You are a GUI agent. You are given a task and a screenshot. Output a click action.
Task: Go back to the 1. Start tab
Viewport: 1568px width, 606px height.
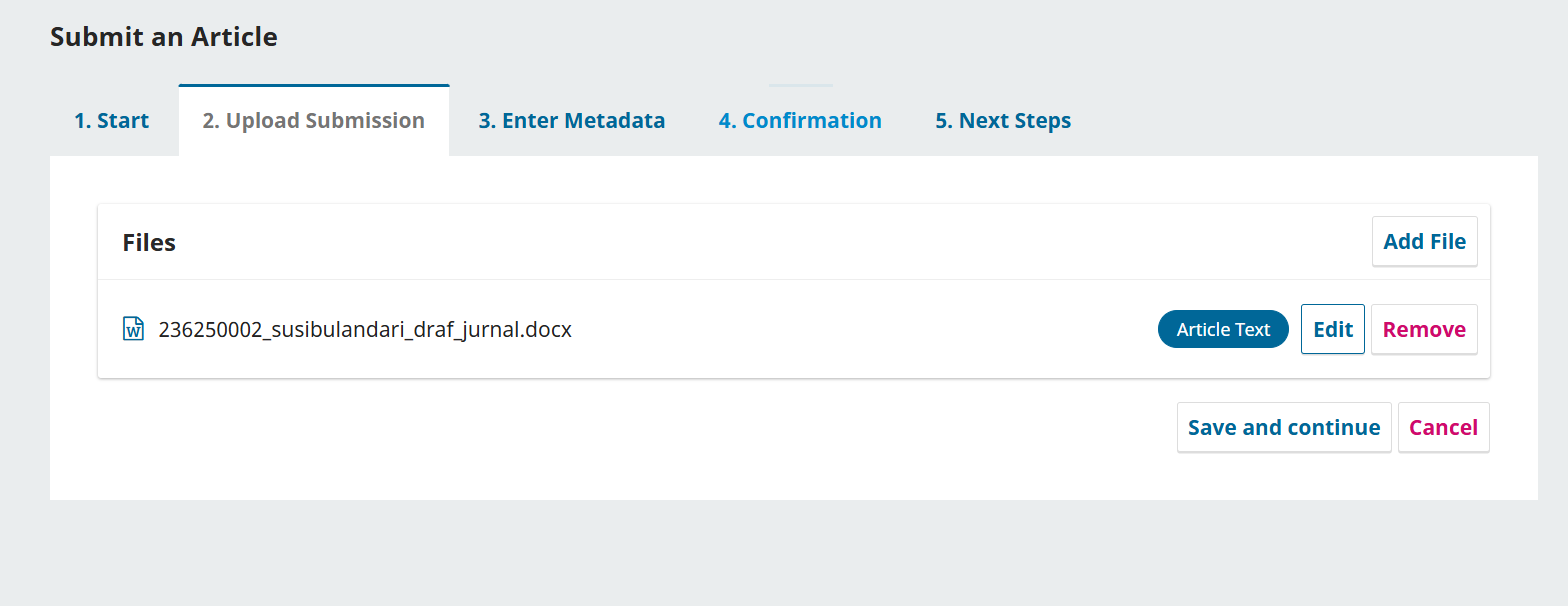111,121
